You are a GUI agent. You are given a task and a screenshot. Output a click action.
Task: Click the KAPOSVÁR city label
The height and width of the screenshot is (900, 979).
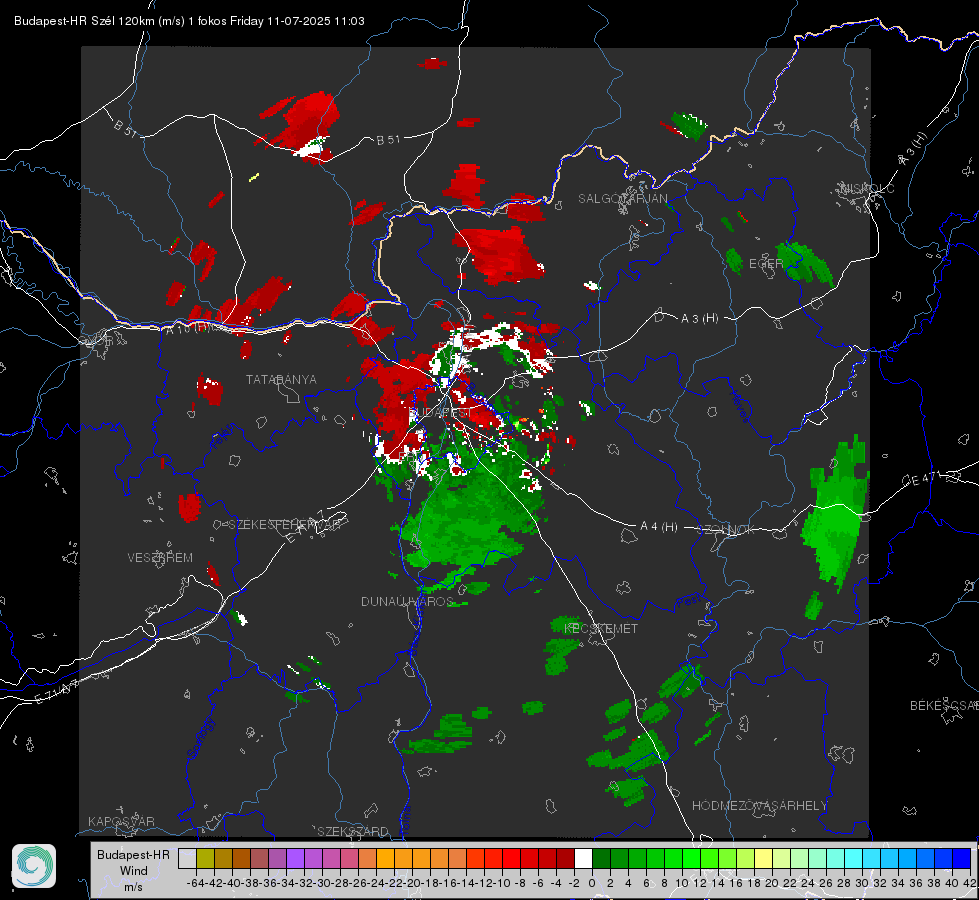[x=121, y=821]
